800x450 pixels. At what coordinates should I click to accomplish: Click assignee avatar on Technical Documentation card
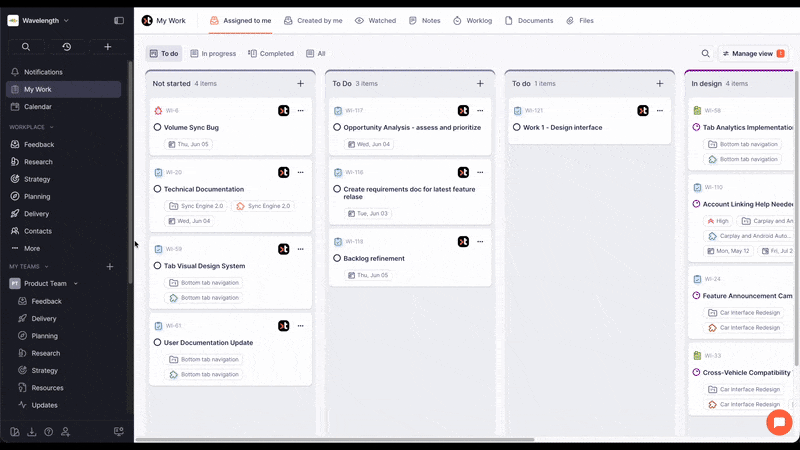tap(284, 172)
